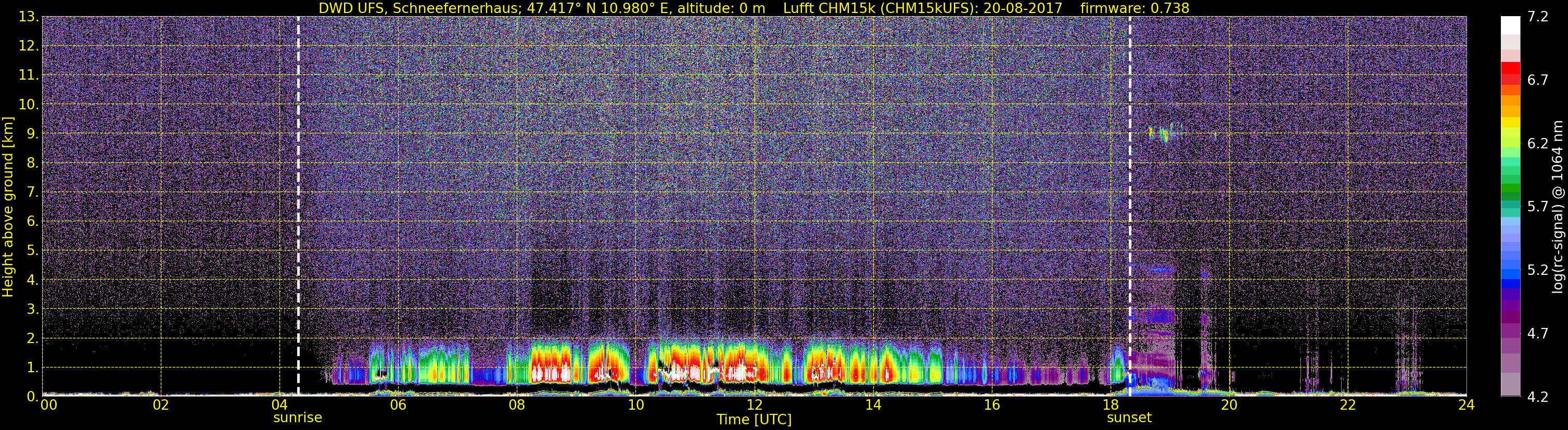Screen dimensions: 1568x430
Task: Click the 7 tick label on height axis
Action: click(x=32, y=193)
